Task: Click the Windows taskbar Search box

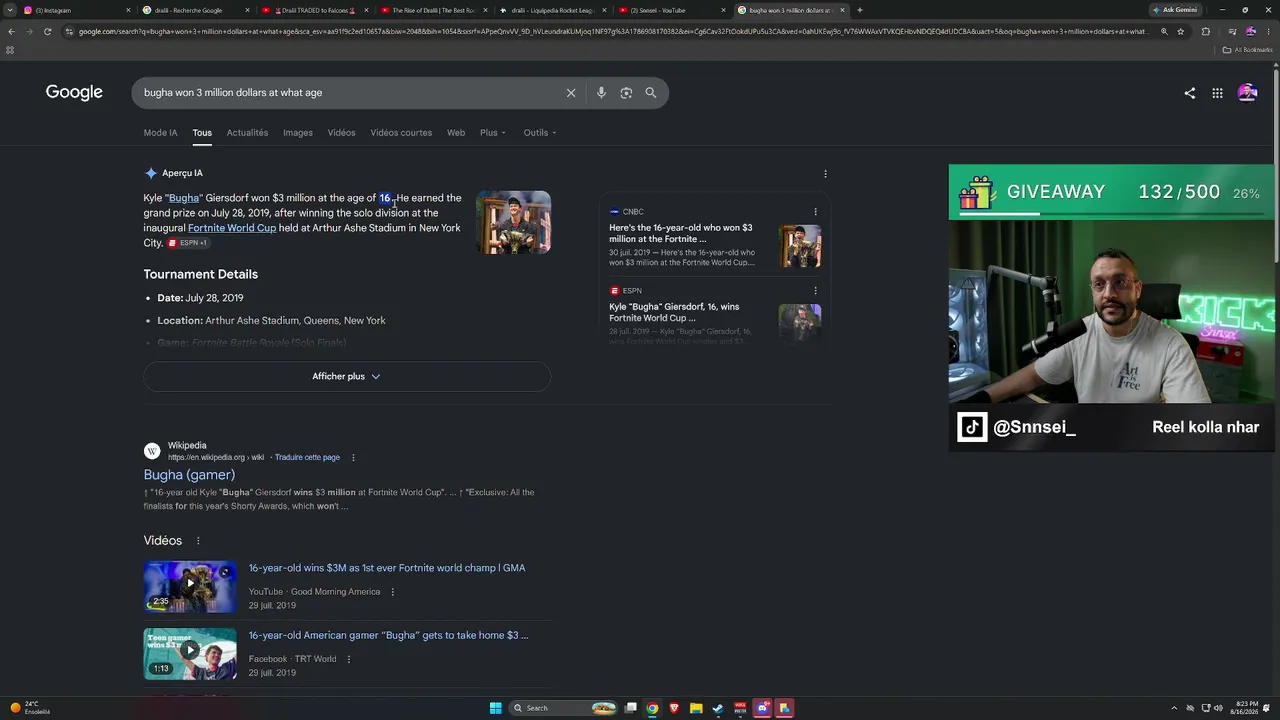Action: 565,708
